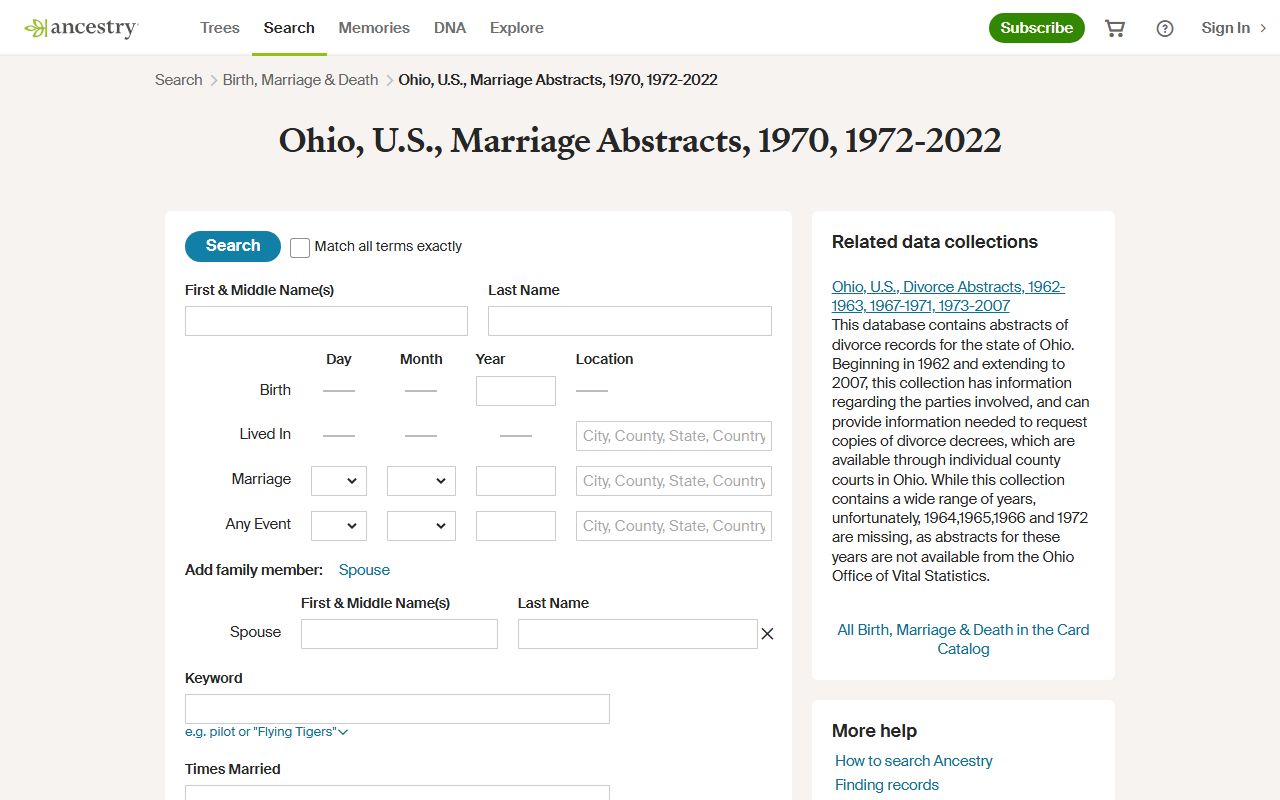The image size is (1280, 800).
Task: Focus the Spouse first name field
Action: pos(399,634)
